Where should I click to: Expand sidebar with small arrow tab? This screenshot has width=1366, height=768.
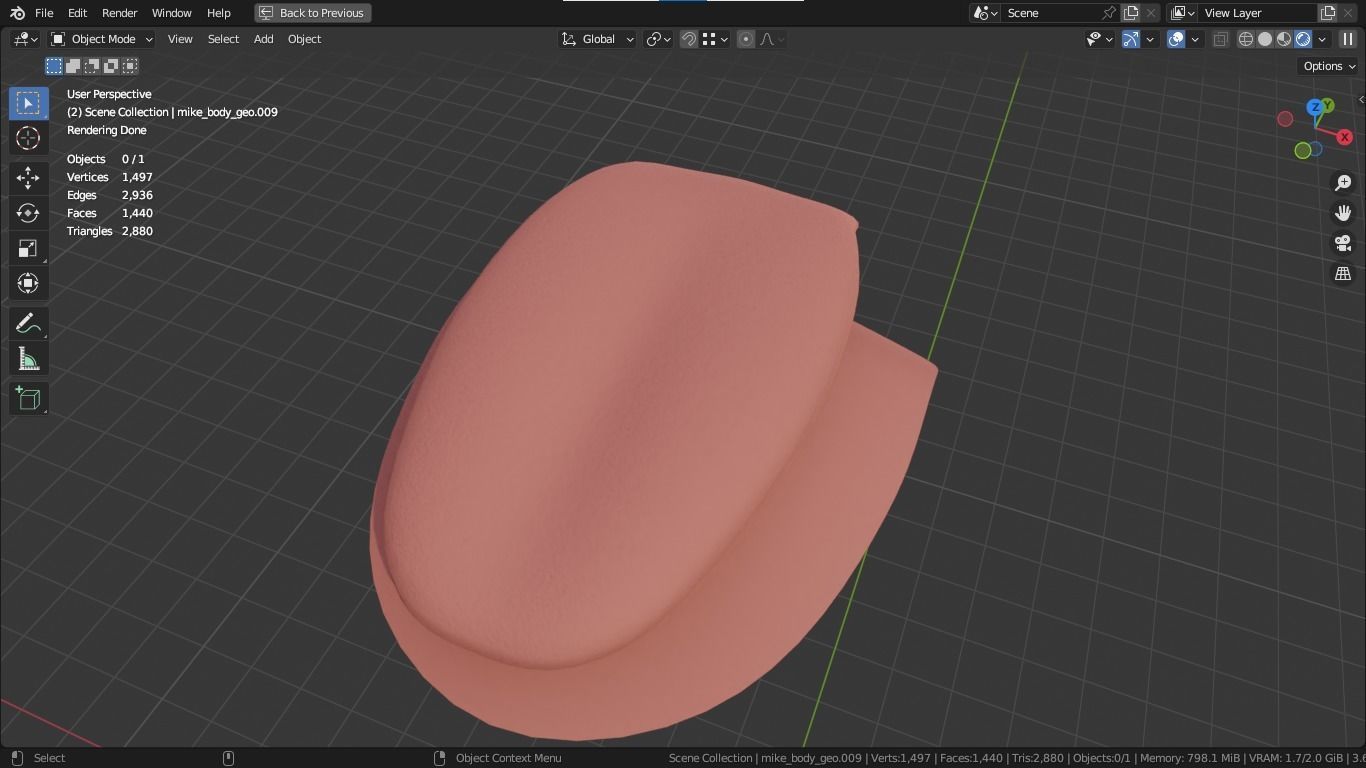(1361, 99)
